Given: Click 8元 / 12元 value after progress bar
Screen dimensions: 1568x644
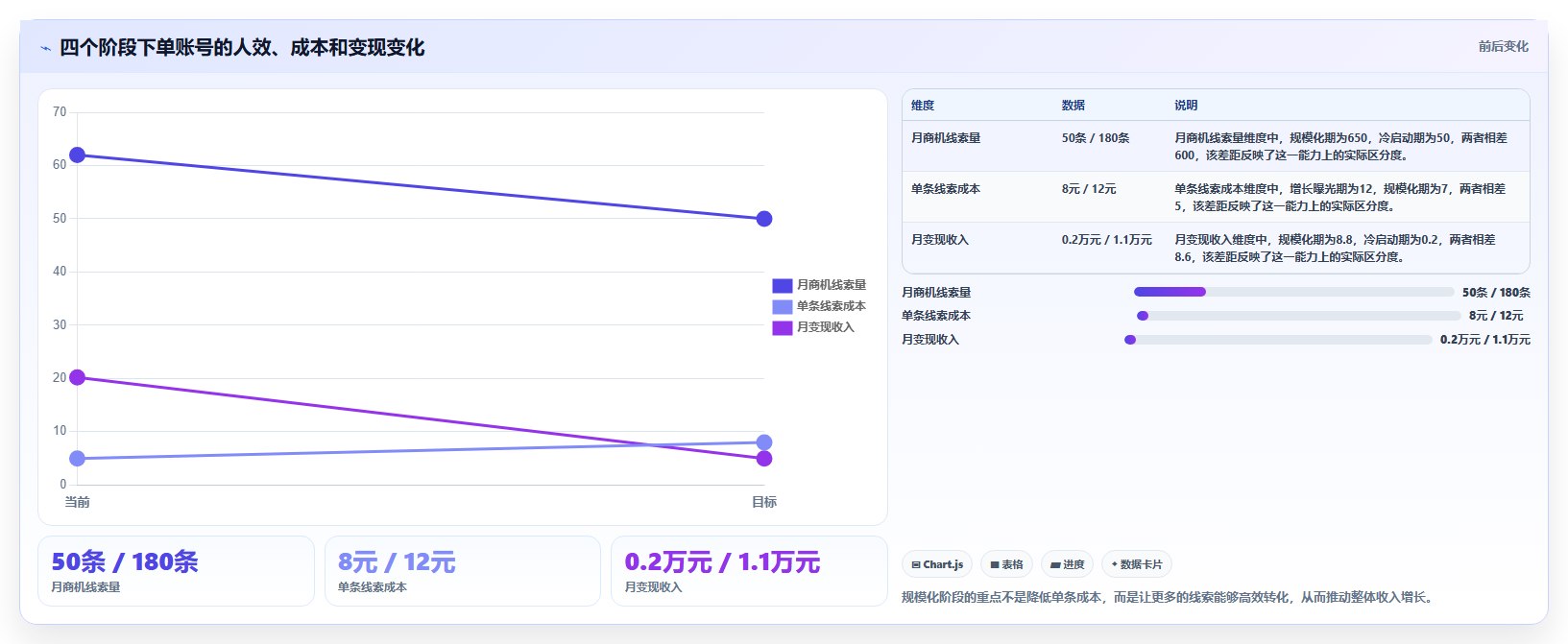Looking at the screenshot, I should point(1496,316).
